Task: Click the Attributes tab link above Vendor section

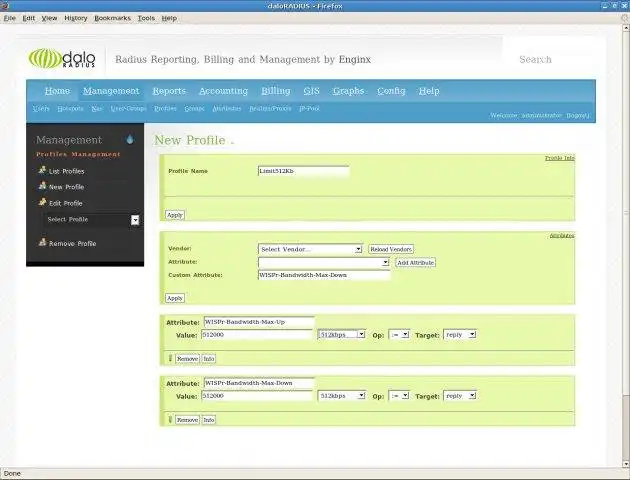Action: [562, 235]
